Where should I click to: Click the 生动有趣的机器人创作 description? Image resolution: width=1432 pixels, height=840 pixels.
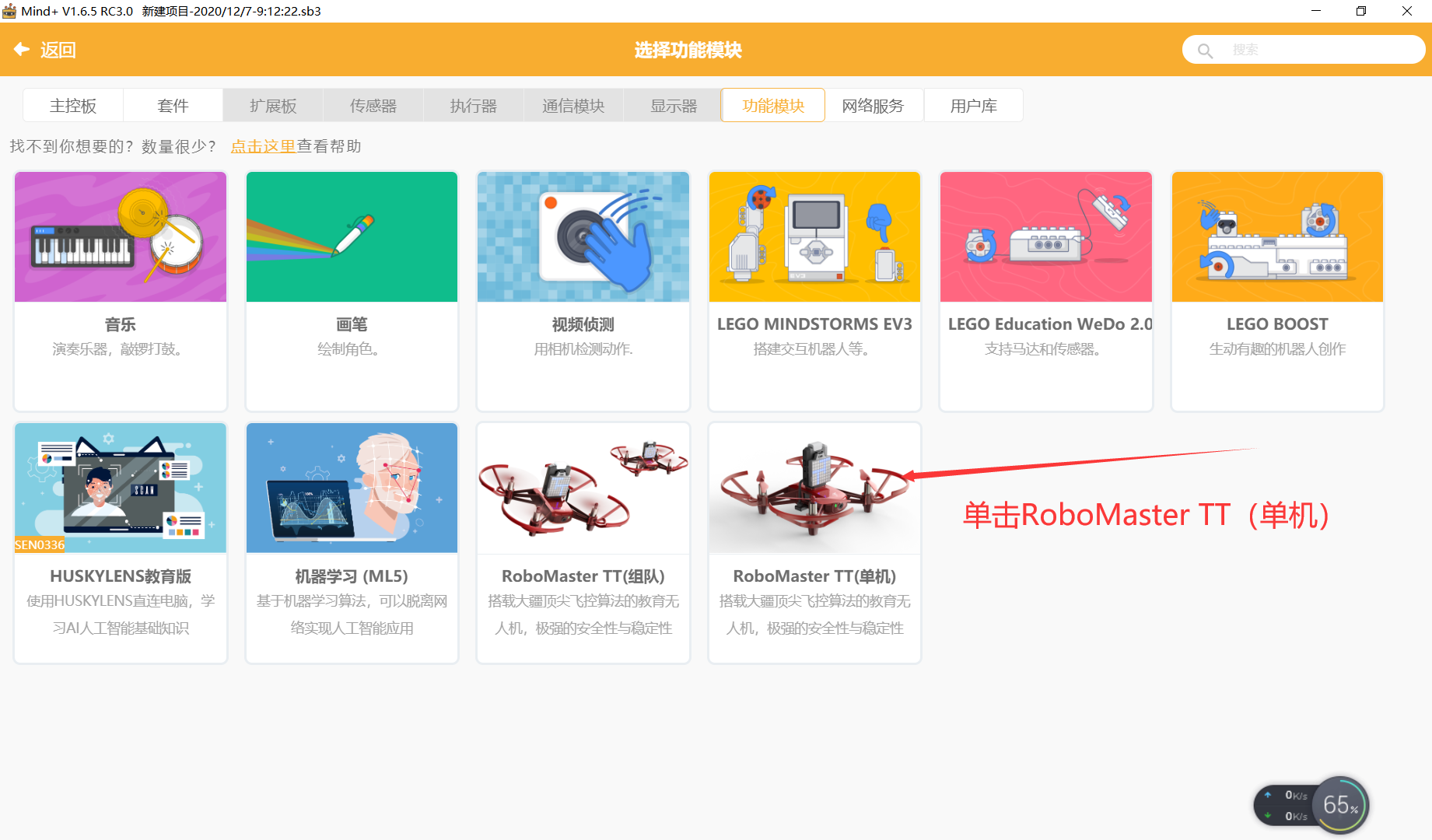click(1277, 349)
